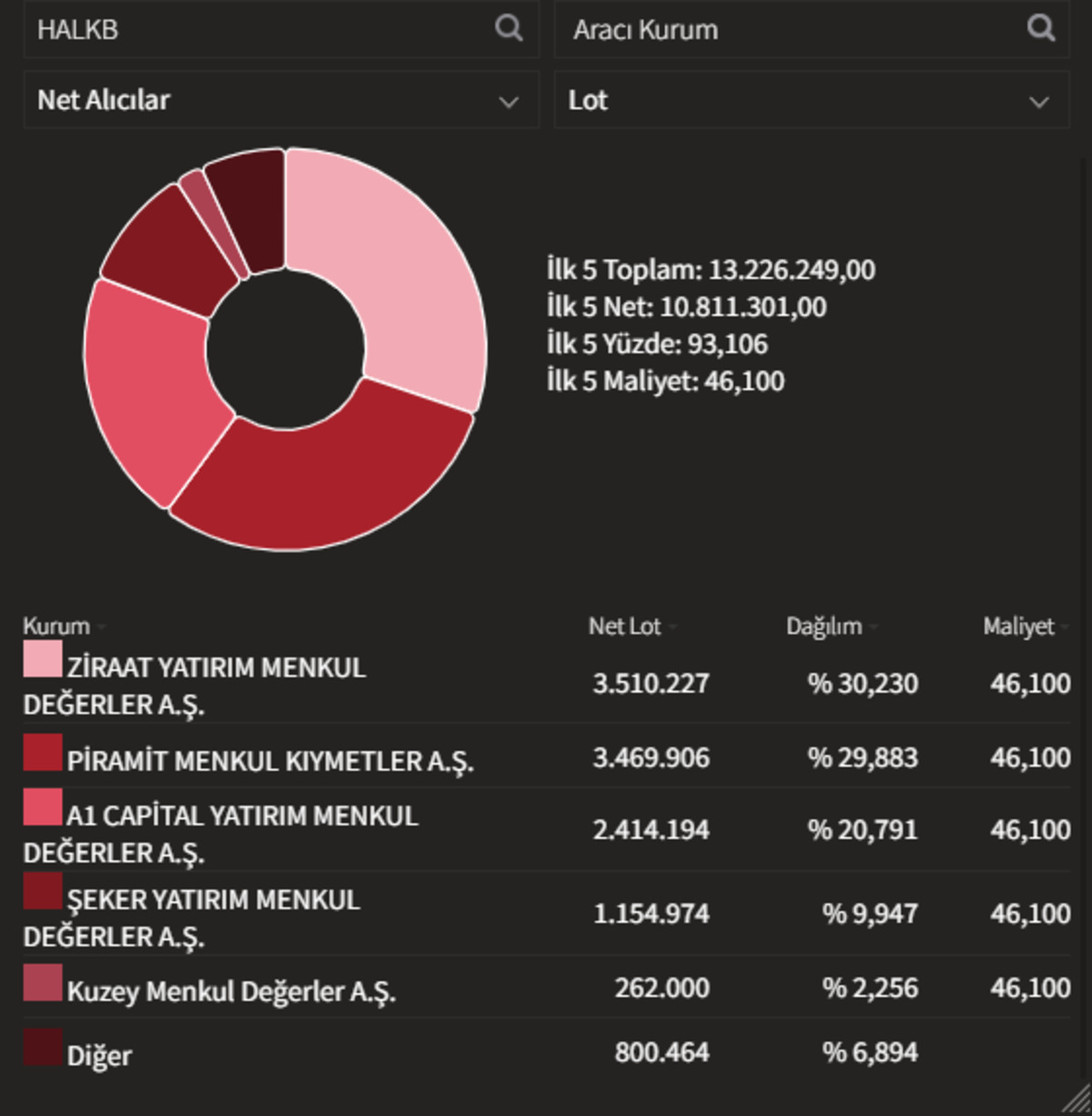Click distribution value % 20,791

(x=863, y=830)
